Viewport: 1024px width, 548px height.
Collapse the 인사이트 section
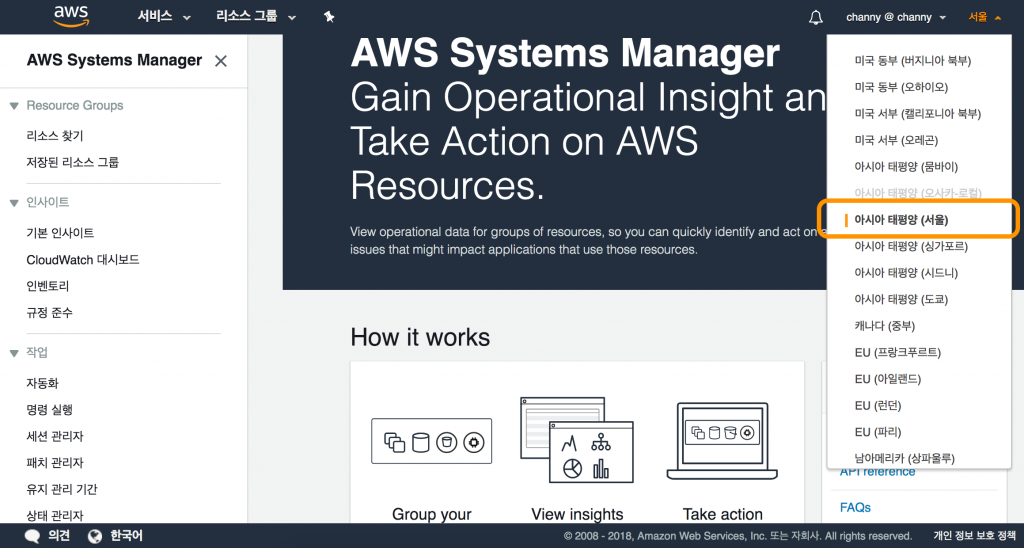[14, 203]
